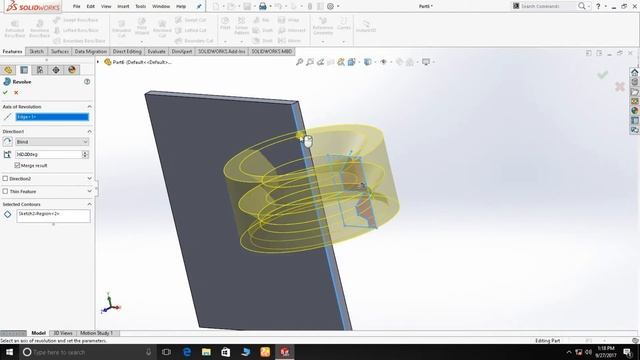640x360 pixels.
Task: Collapse the Direction1 section
Action: point(89,131)
